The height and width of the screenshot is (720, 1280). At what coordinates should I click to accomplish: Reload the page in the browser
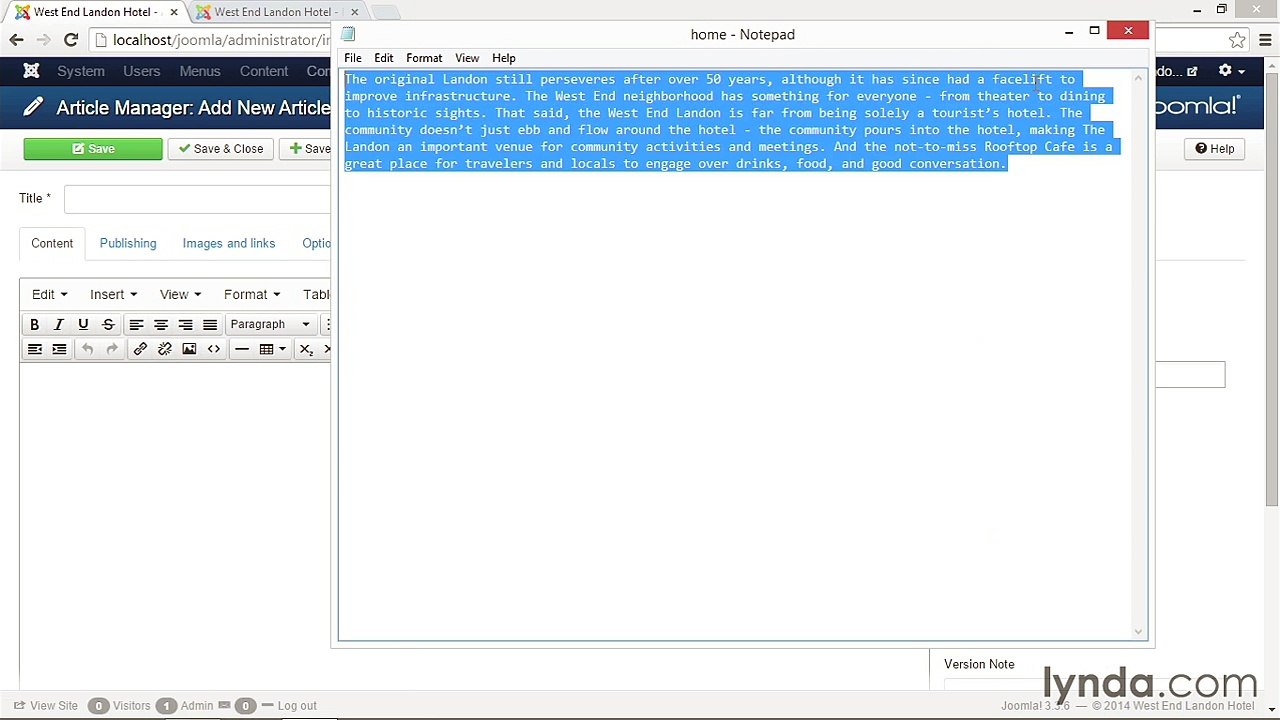coord(71,40)
